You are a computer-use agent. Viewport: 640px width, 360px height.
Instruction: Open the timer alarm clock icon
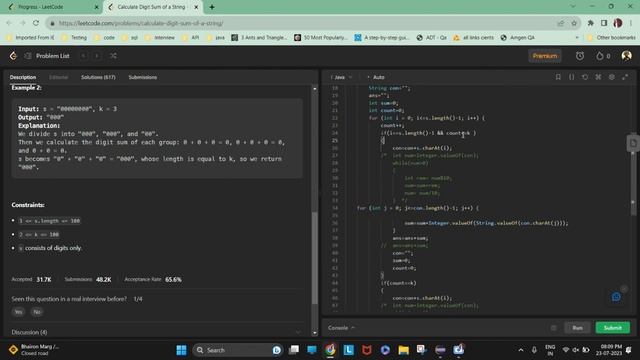(580, 56)
